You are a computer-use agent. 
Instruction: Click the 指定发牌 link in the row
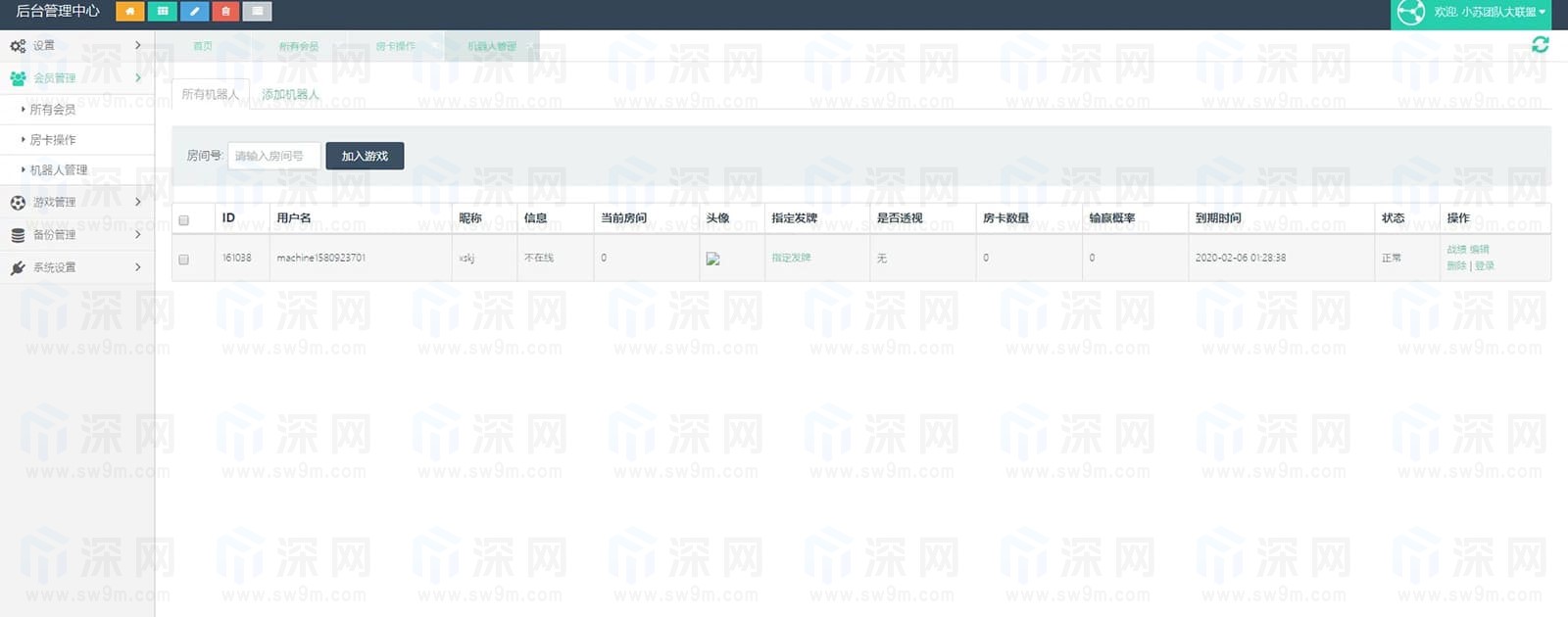click(791, 258)
